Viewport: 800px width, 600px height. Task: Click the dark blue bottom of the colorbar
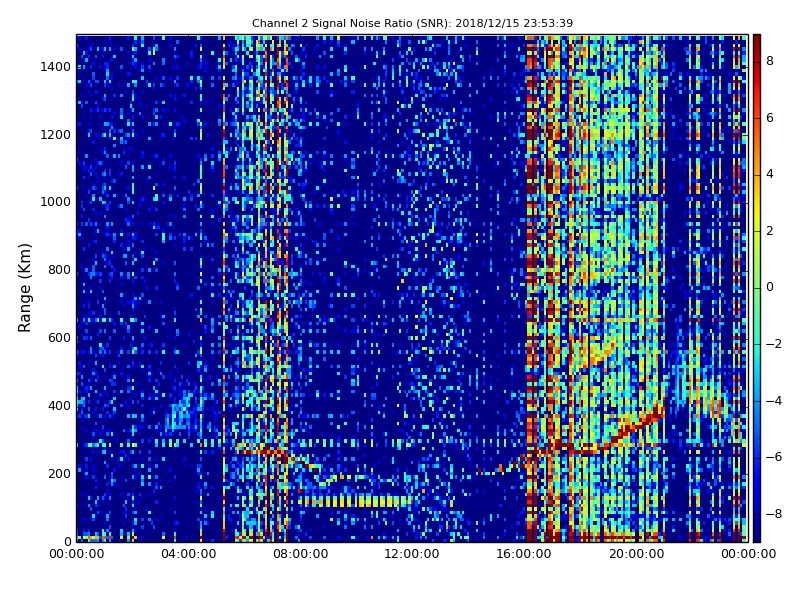coord(757,533)
